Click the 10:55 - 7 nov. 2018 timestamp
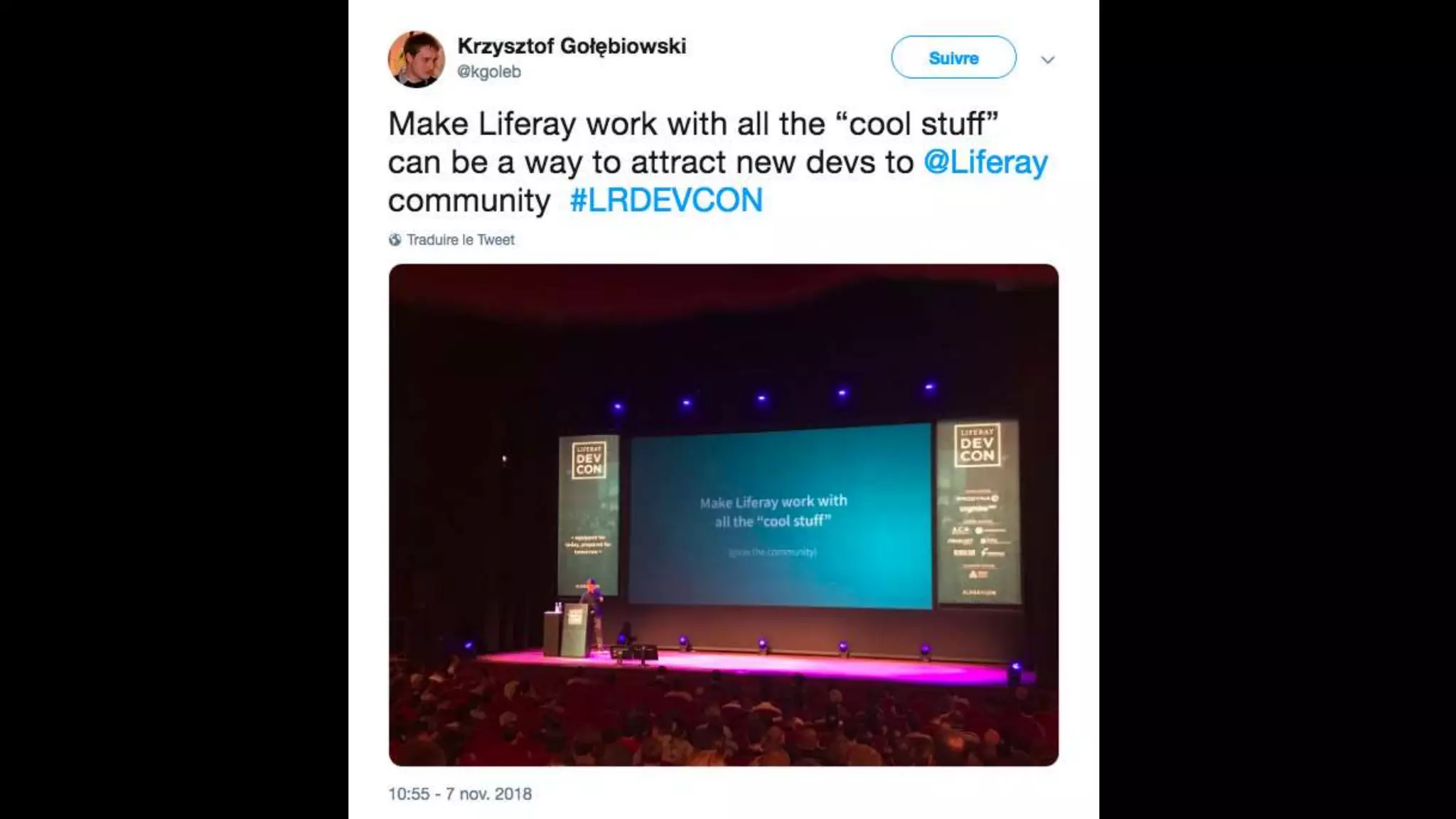This screenshot has width=1456, height=819. tap(460, 793)
